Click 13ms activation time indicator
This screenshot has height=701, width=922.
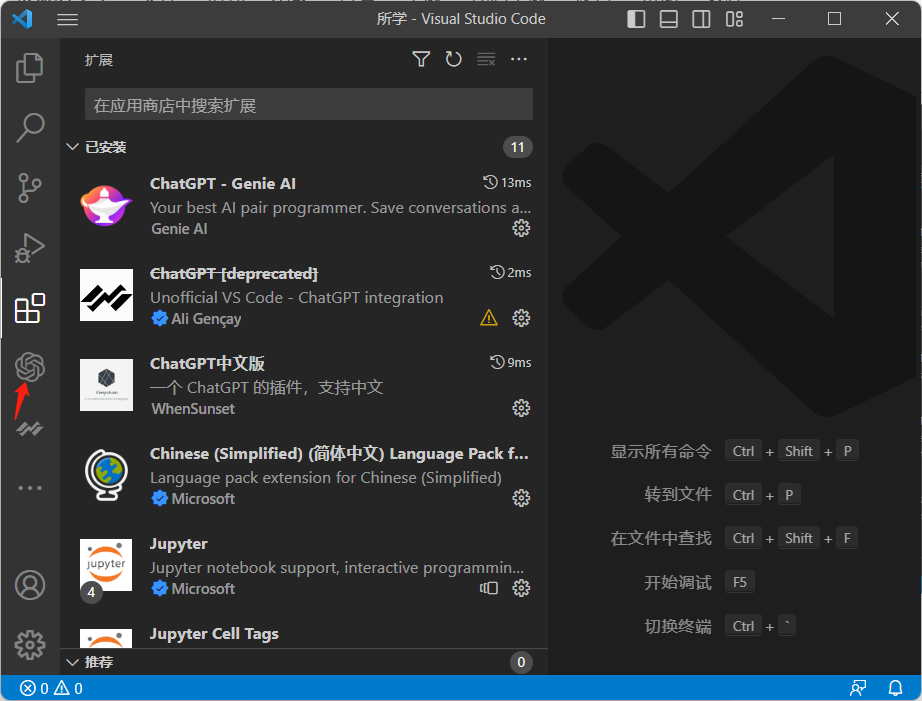pyautogui.click(x=507, y=183)
